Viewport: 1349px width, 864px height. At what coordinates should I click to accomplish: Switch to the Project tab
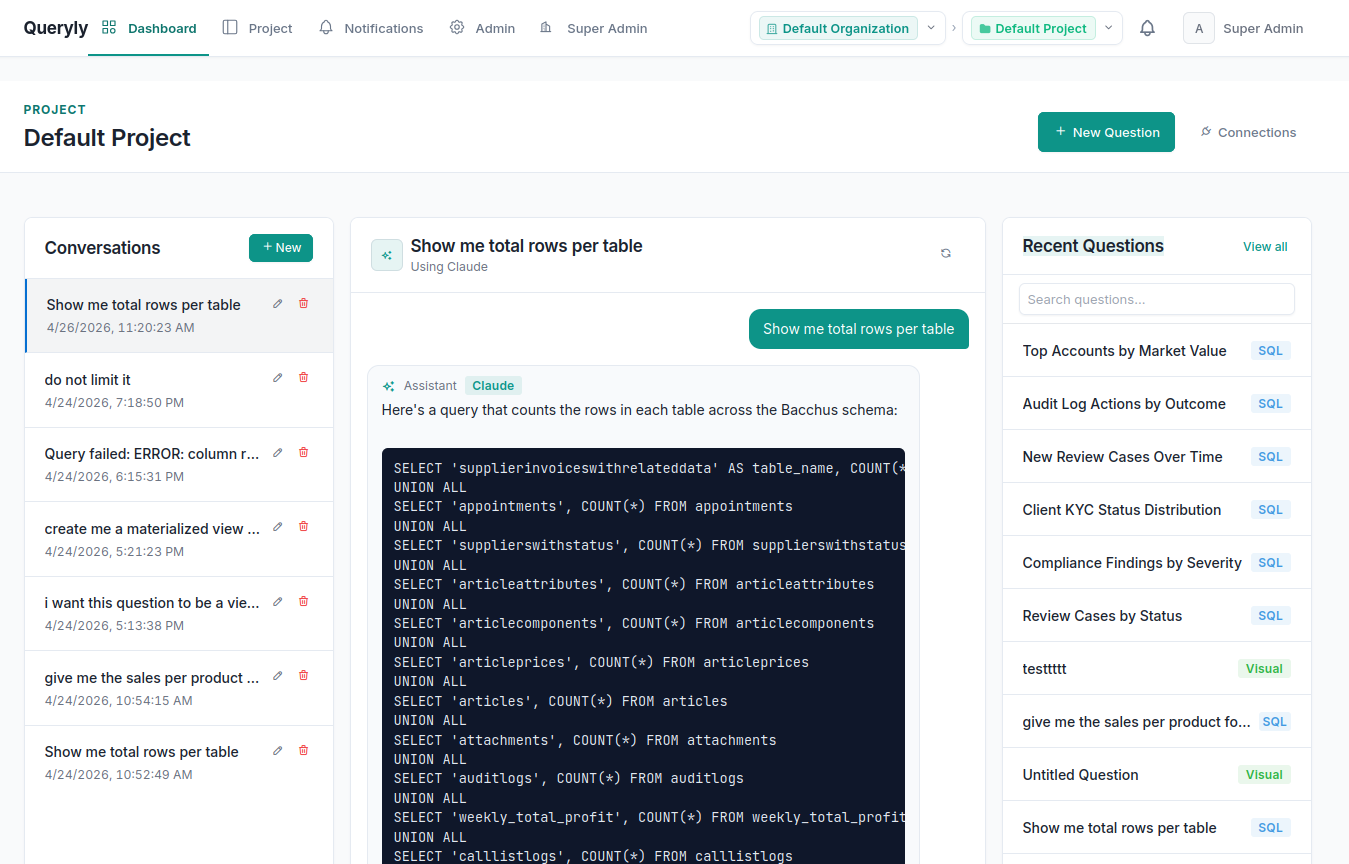tap(257, 28)
